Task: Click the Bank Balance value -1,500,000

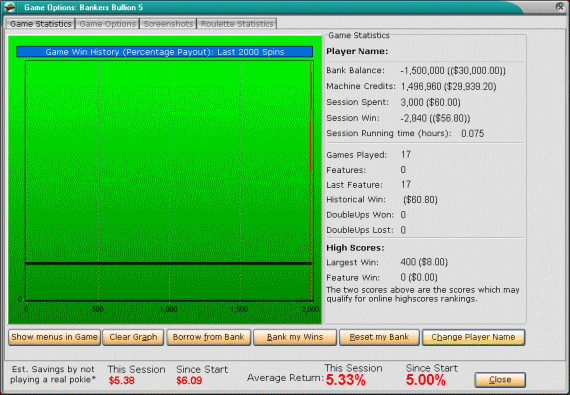Action: (x=453, y=70)
